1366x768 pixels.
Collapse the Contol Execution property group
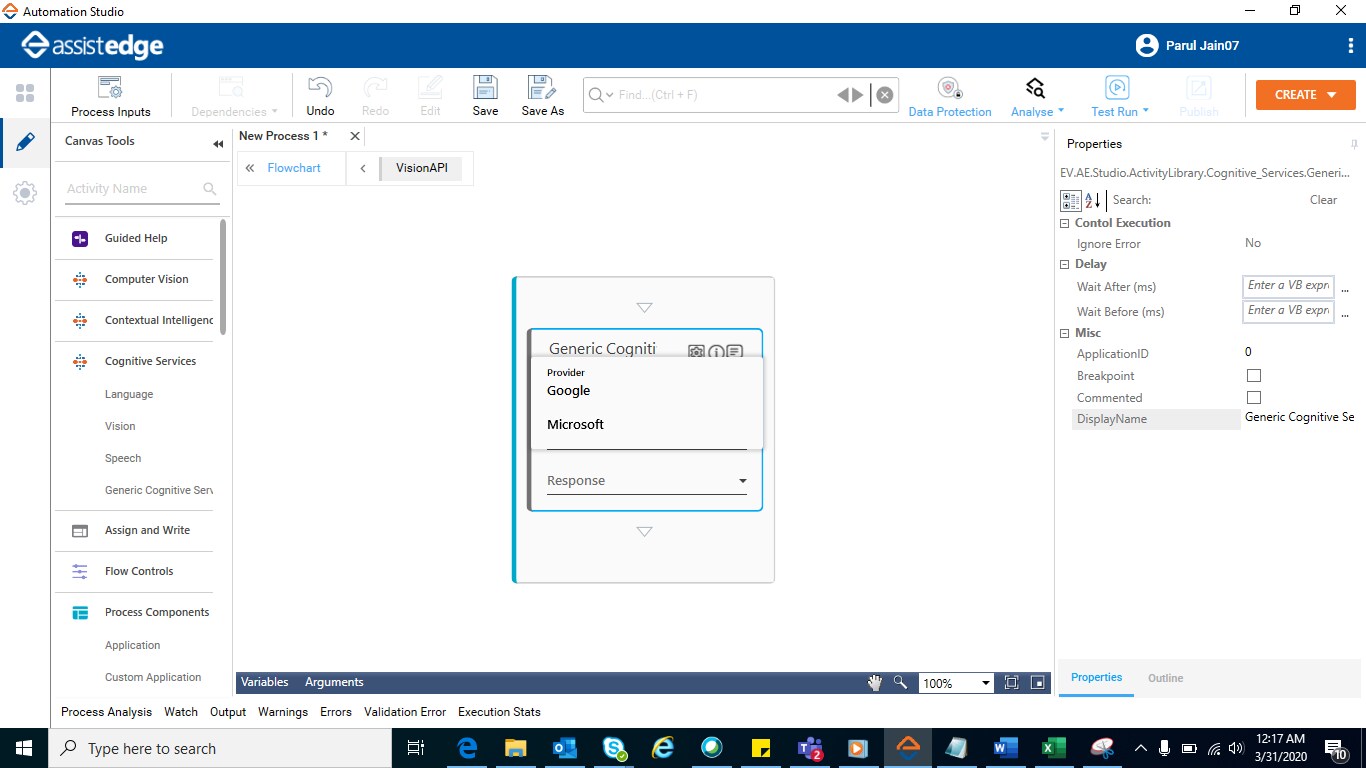(x=1065, y=223)
